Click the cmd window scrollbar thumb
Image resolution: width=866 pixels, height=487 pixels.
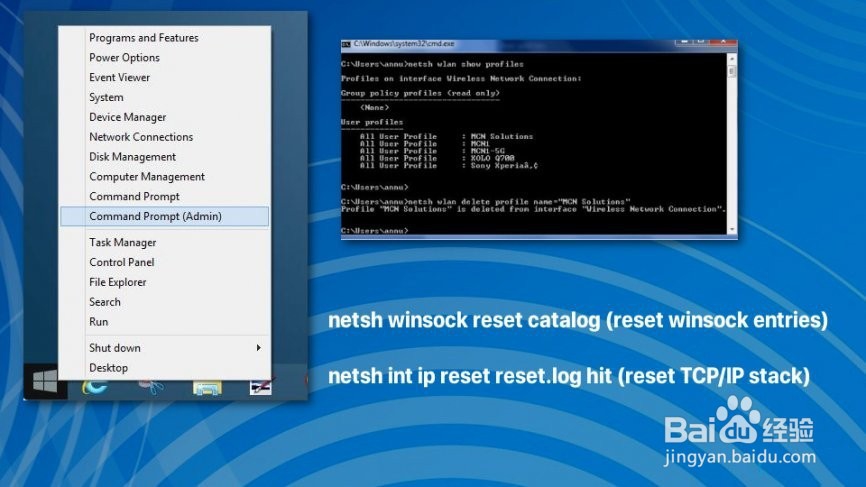(732, 71)
